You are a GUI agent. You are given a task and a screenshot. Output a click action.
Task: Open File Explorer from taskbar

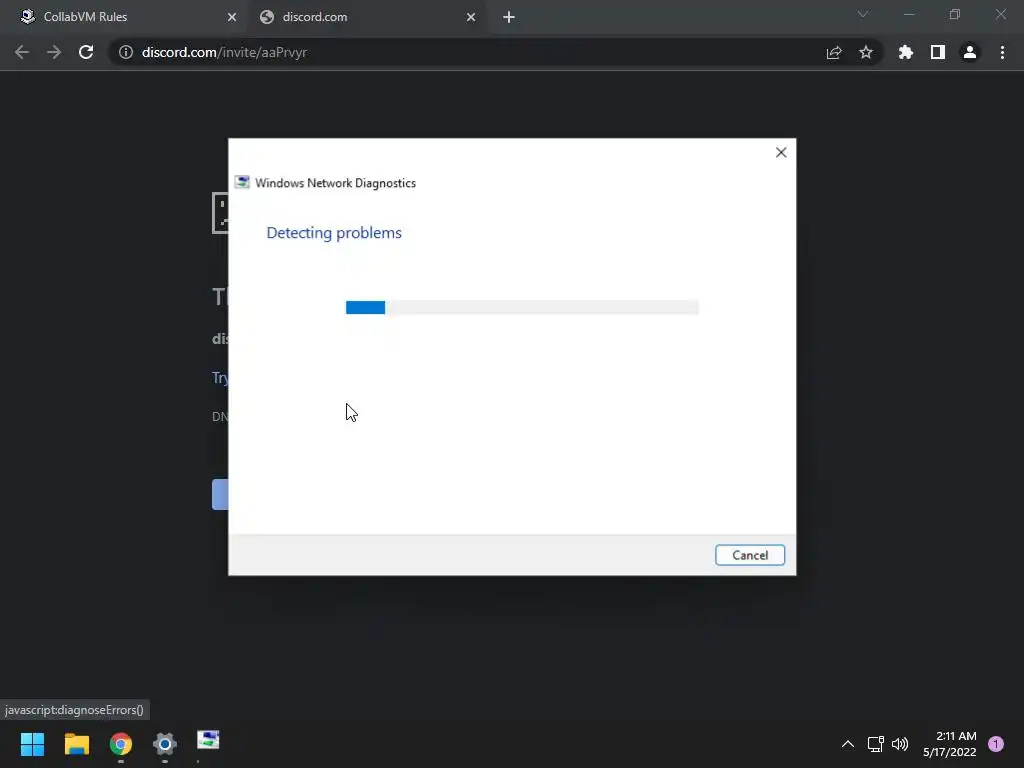76,744
